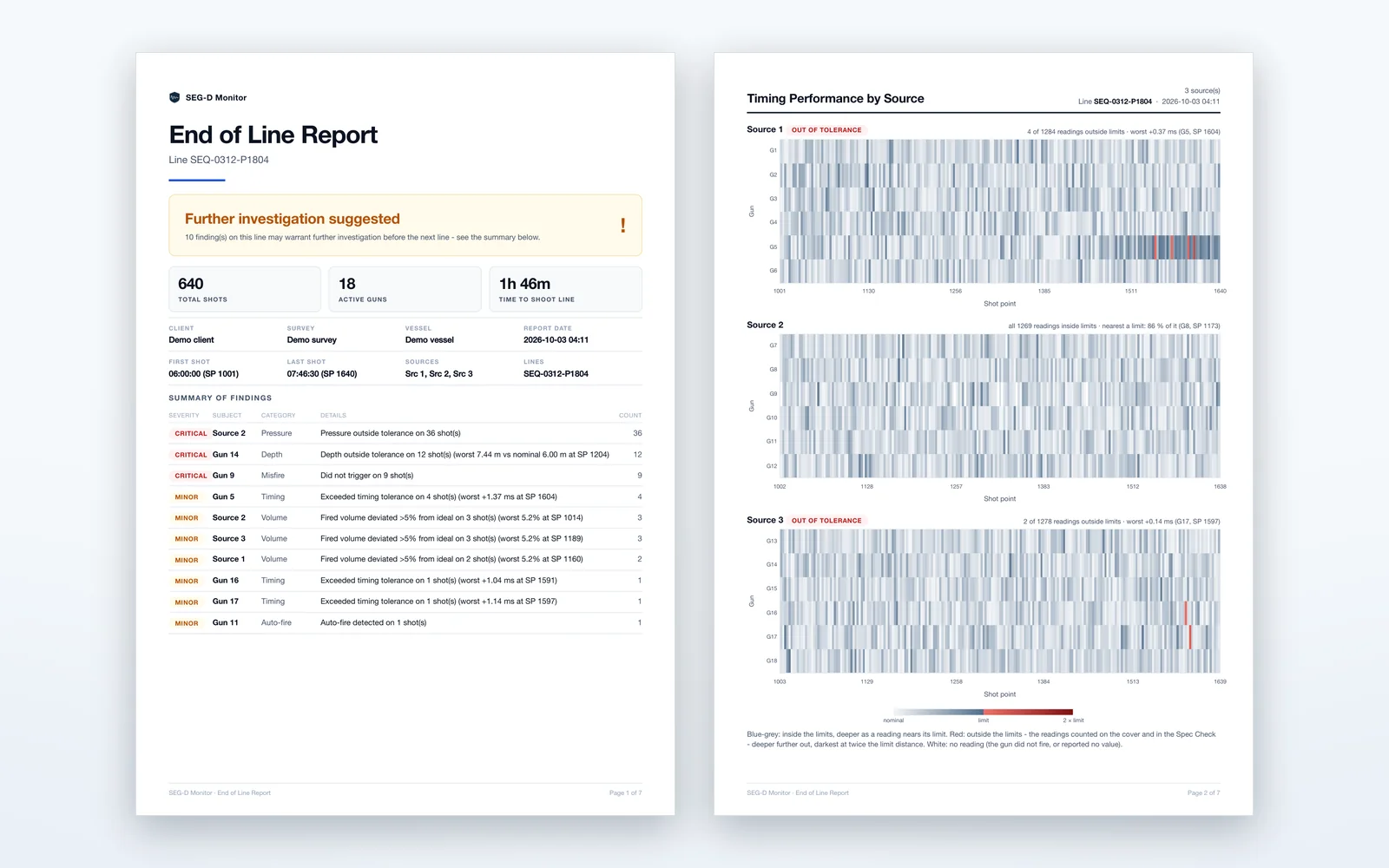
Task: Click the nominal-to-limit color scale legend
Action: point(984,713)
